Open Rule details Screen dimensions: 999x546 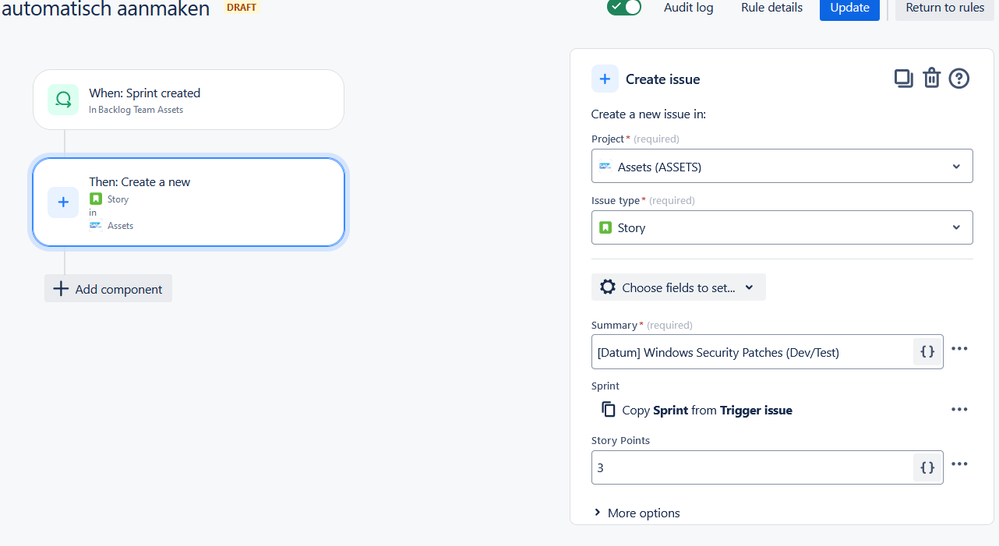click(772, 8)
